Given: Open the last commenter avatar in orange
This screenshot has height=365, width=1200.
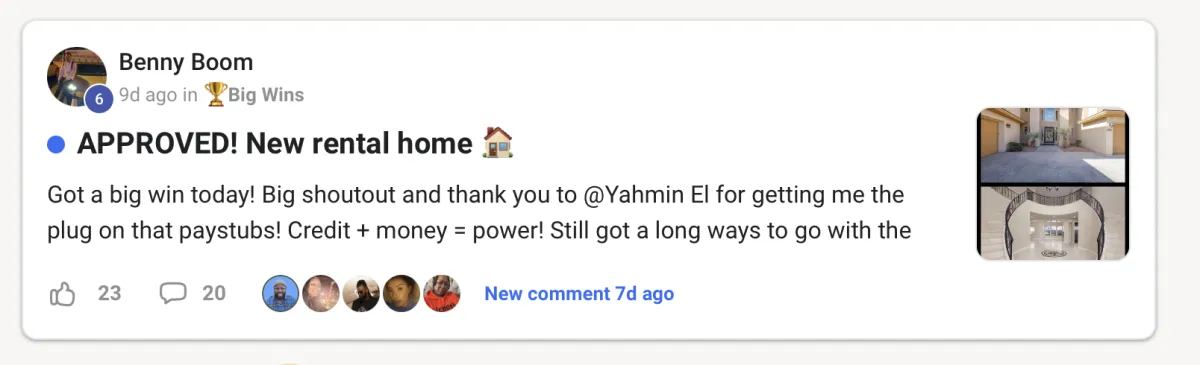Looking at the screenshot, I should tap(441, 294).
